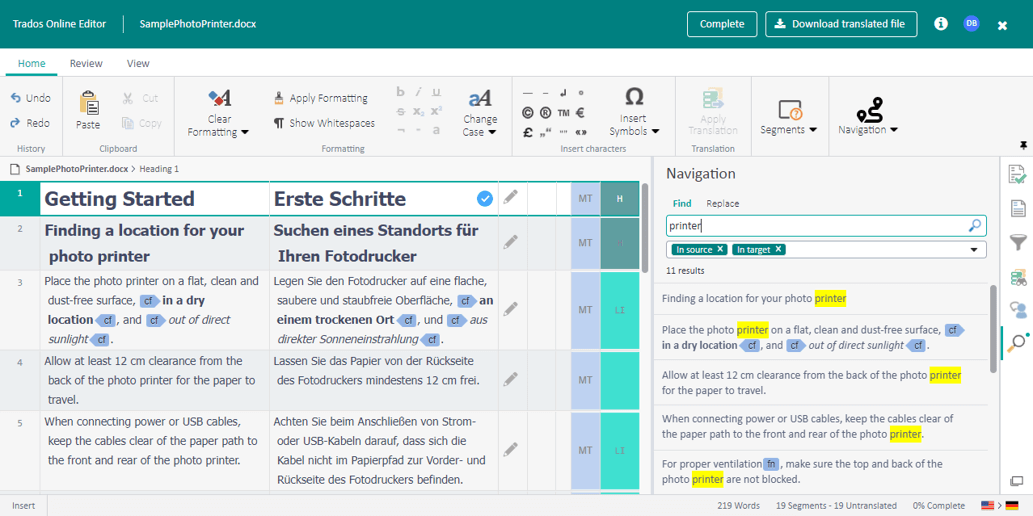Click the printer search text field
The image size is (1033, 516).
coord(815,226)
